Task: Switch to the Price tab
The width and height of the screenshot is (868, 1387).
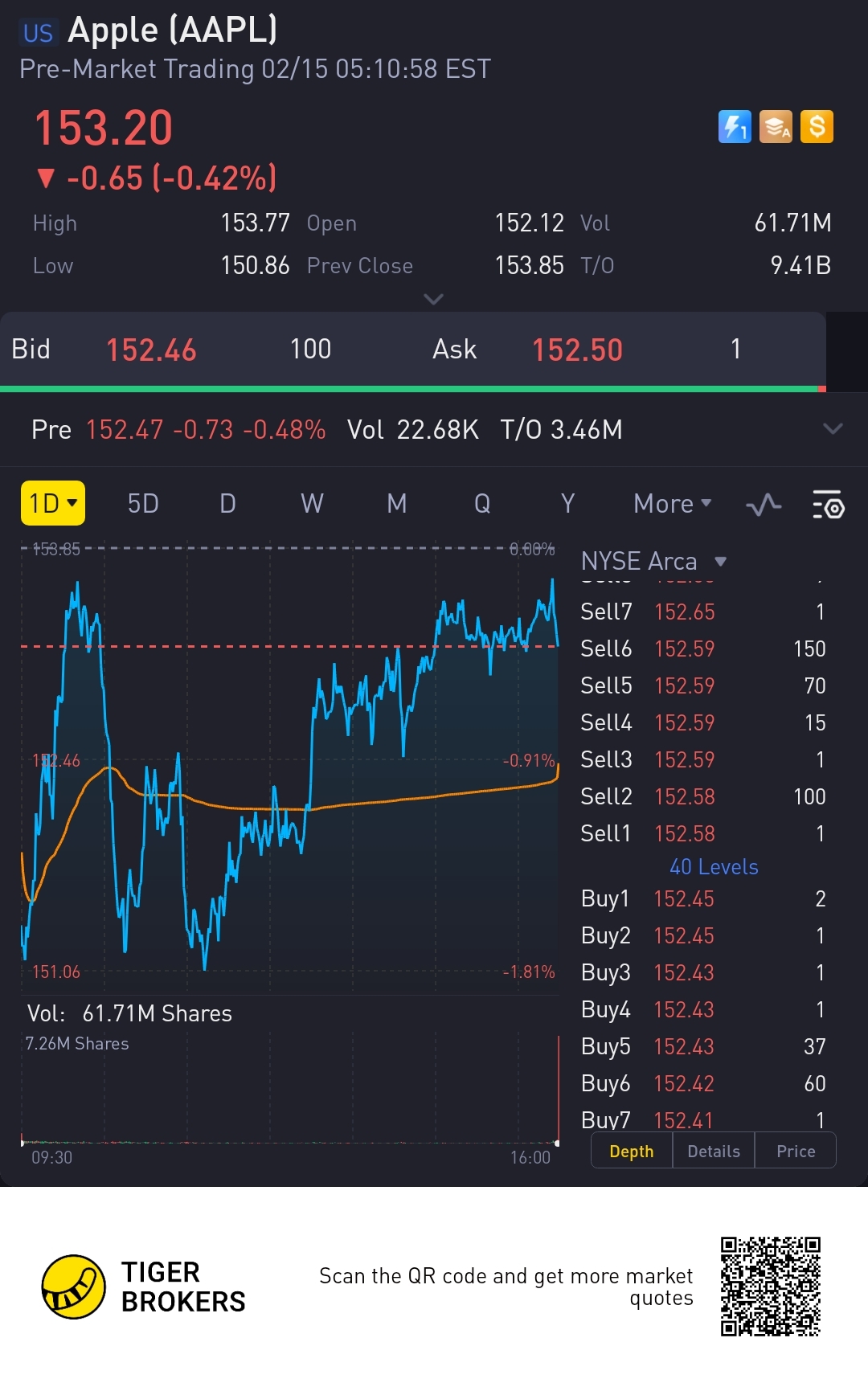Action: 796,1152
